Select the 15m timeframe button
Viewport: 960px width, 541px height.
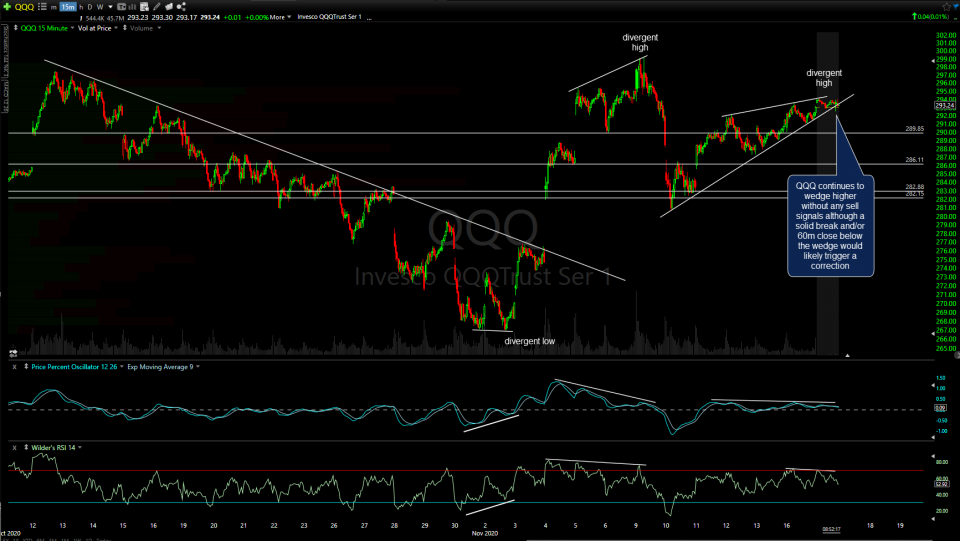click(68, 7)
